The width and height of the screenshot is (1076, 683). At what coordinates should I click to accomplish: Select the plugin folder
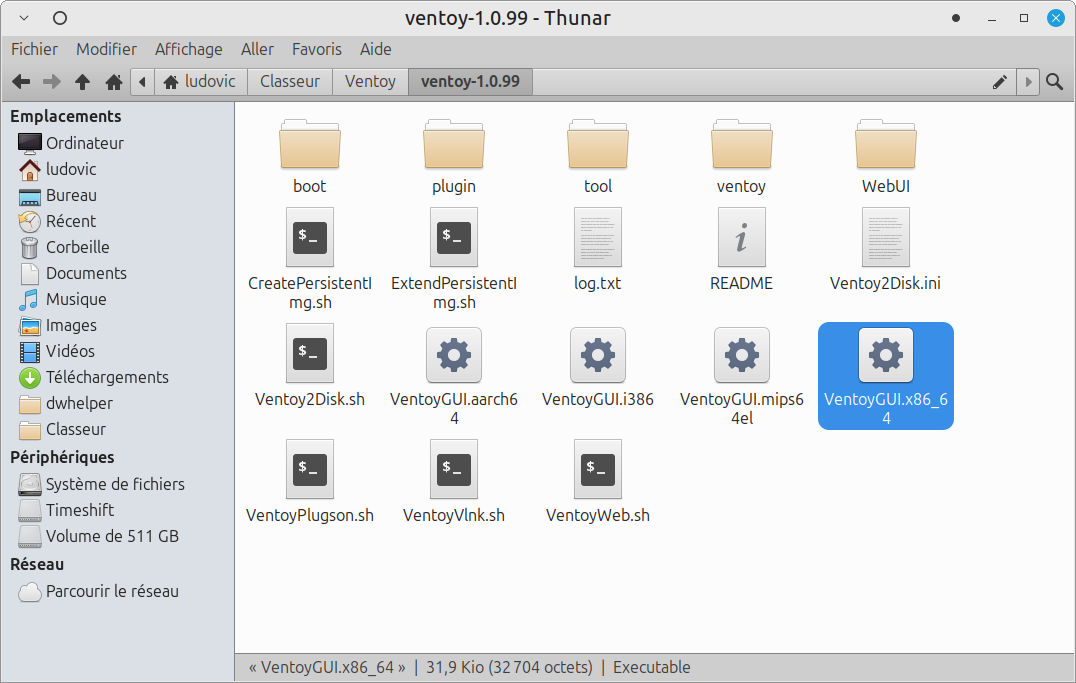point(454,157)
